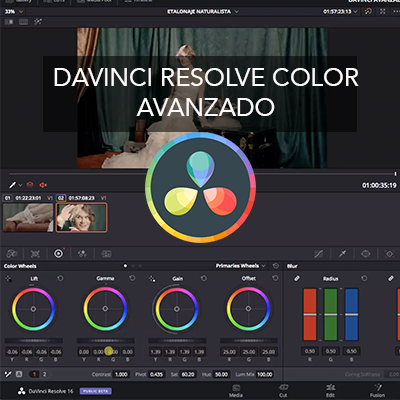Adjust the Gamma color wheel center
Image resolution: width=400 pixels, height=400 pixels.
(105, 309)
